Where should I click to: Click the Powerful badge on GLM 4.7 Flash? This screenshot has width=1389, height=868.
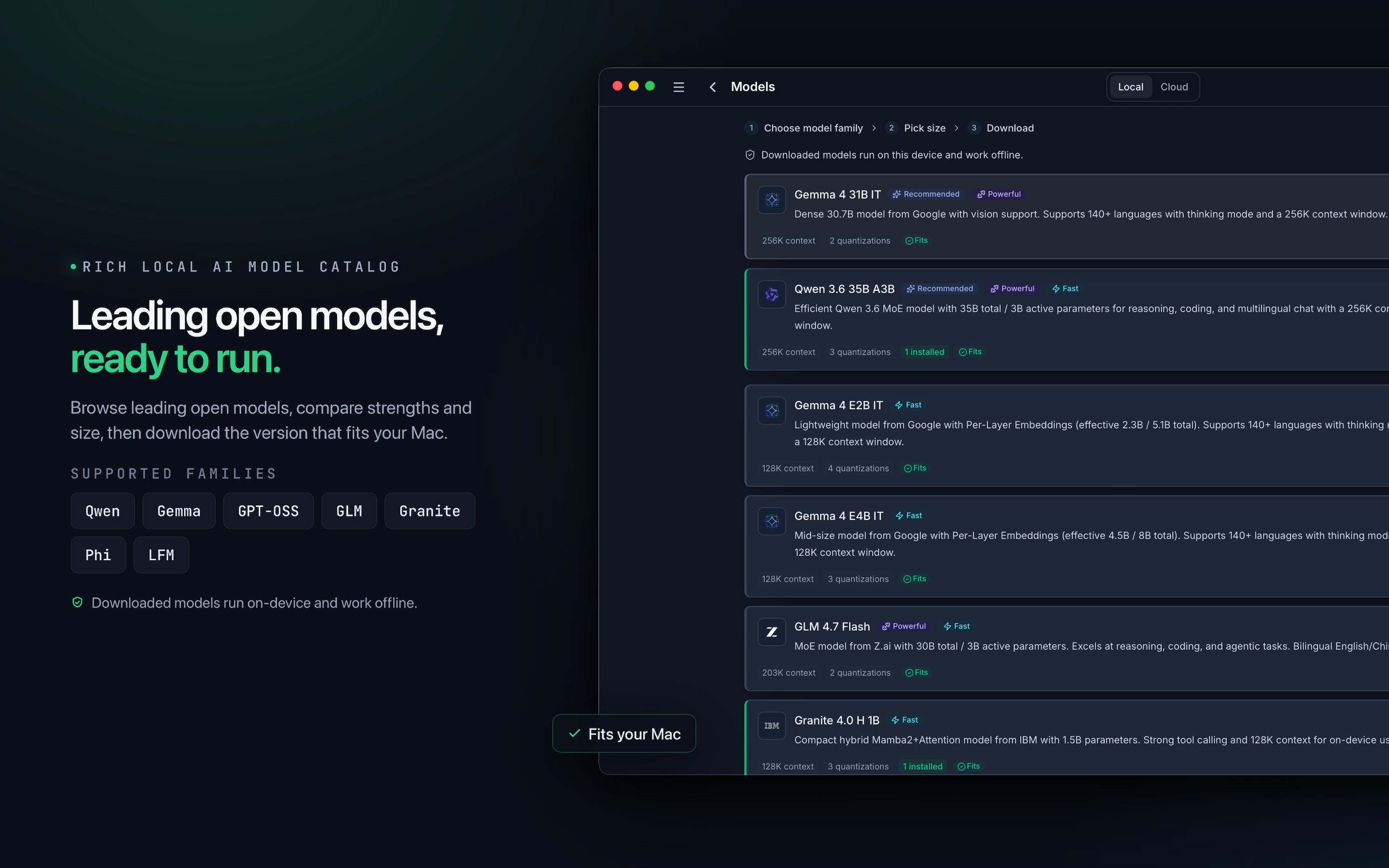(904, 626)
